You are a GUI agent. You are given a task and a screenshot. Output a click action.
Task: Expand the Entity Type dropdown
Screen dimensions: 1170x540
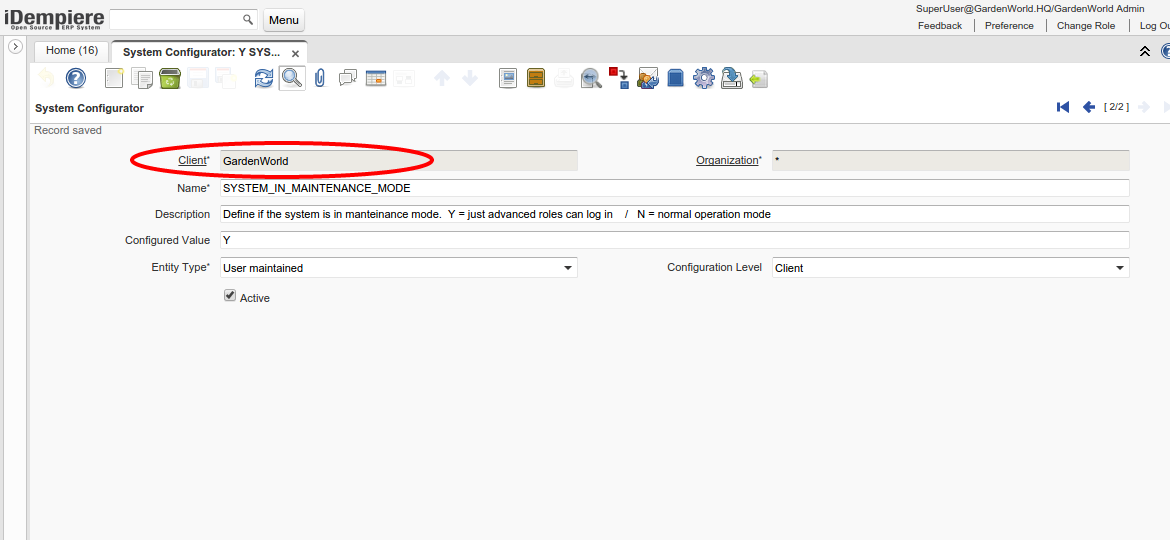pos(568,268)
